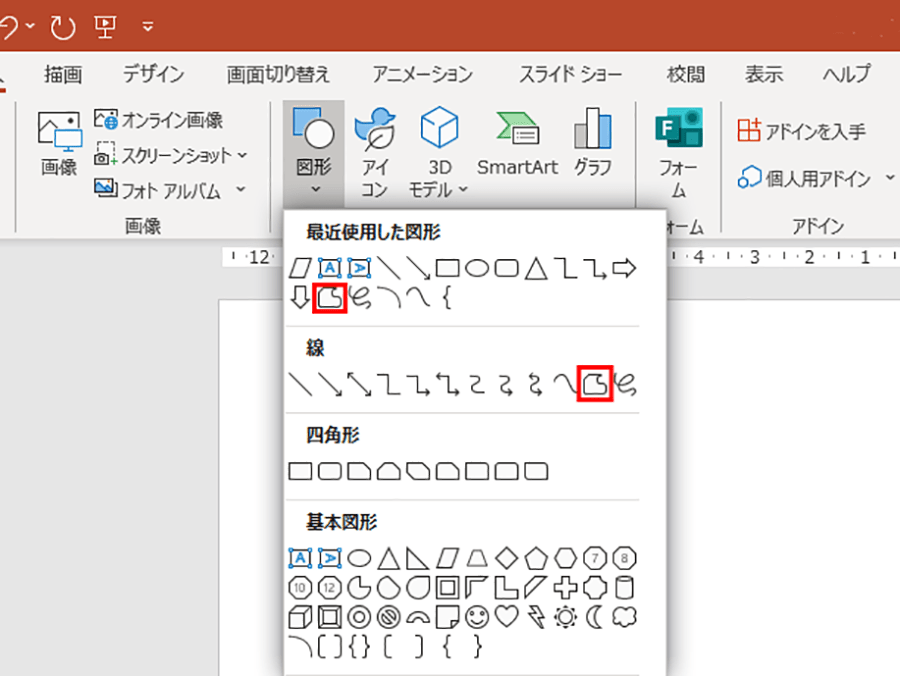The width and height of the screenshot is (900, 676).
Task: Click the フォーム (Forms) button
Action: [x=678, y=151]
